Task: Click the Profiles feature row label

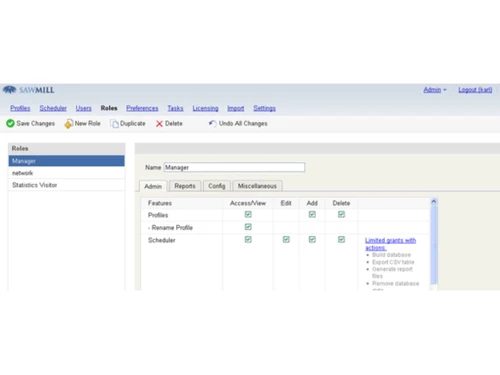Action: [x=158, y=215]
